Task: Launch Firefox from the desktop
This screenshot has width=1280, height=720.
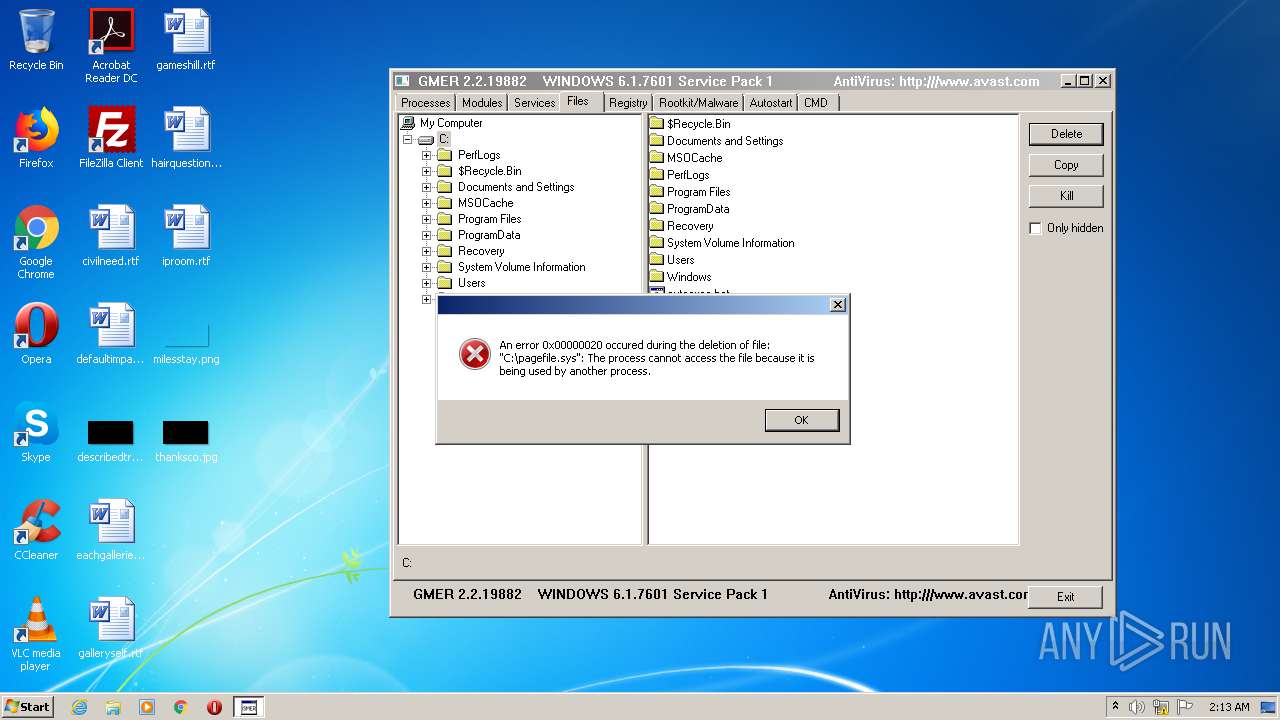Action: click(x=36, y=138)
